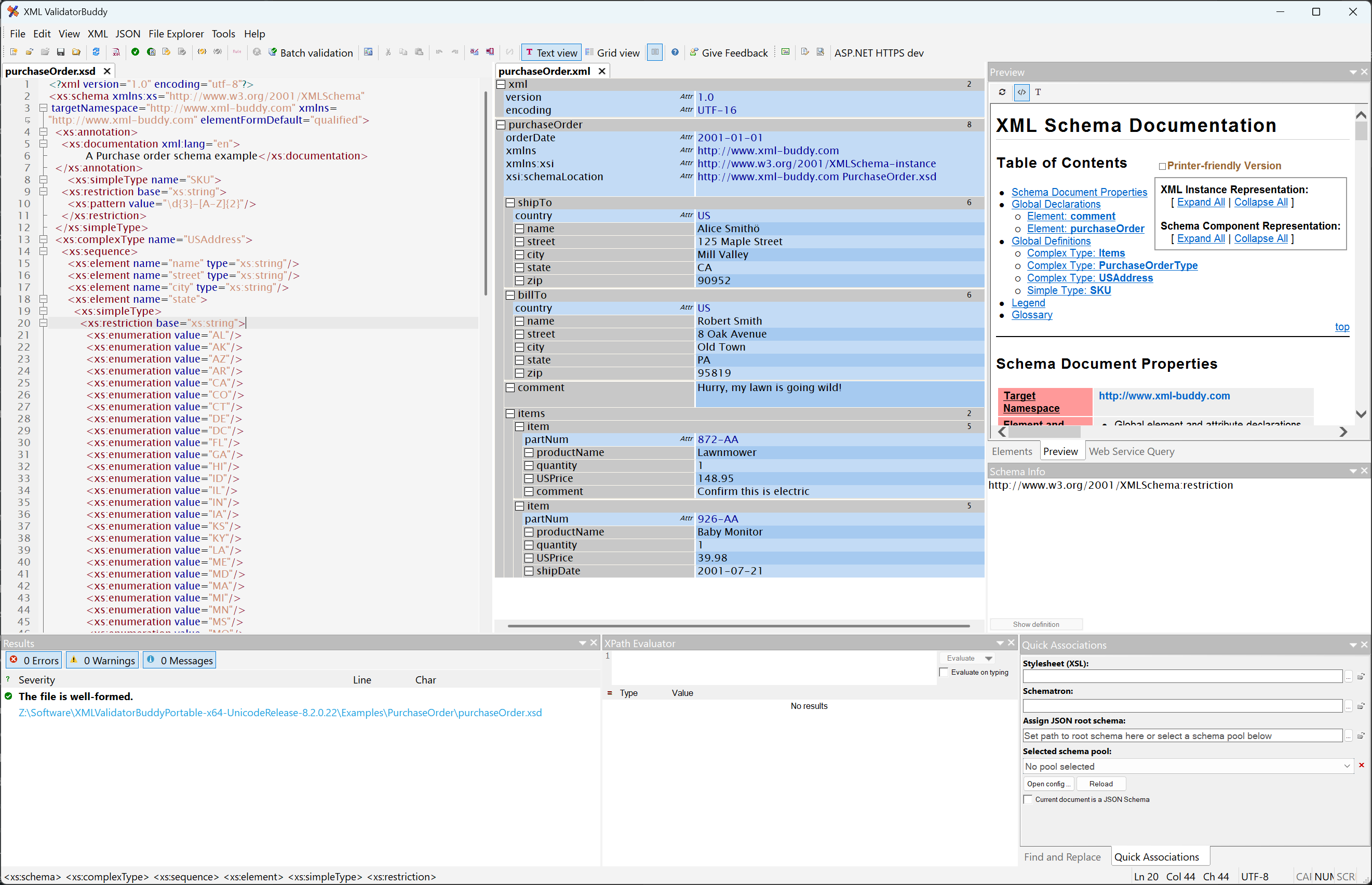1372x885 pixels.
Task: Click the blue Help question mark icon
Action: (675, 52)
